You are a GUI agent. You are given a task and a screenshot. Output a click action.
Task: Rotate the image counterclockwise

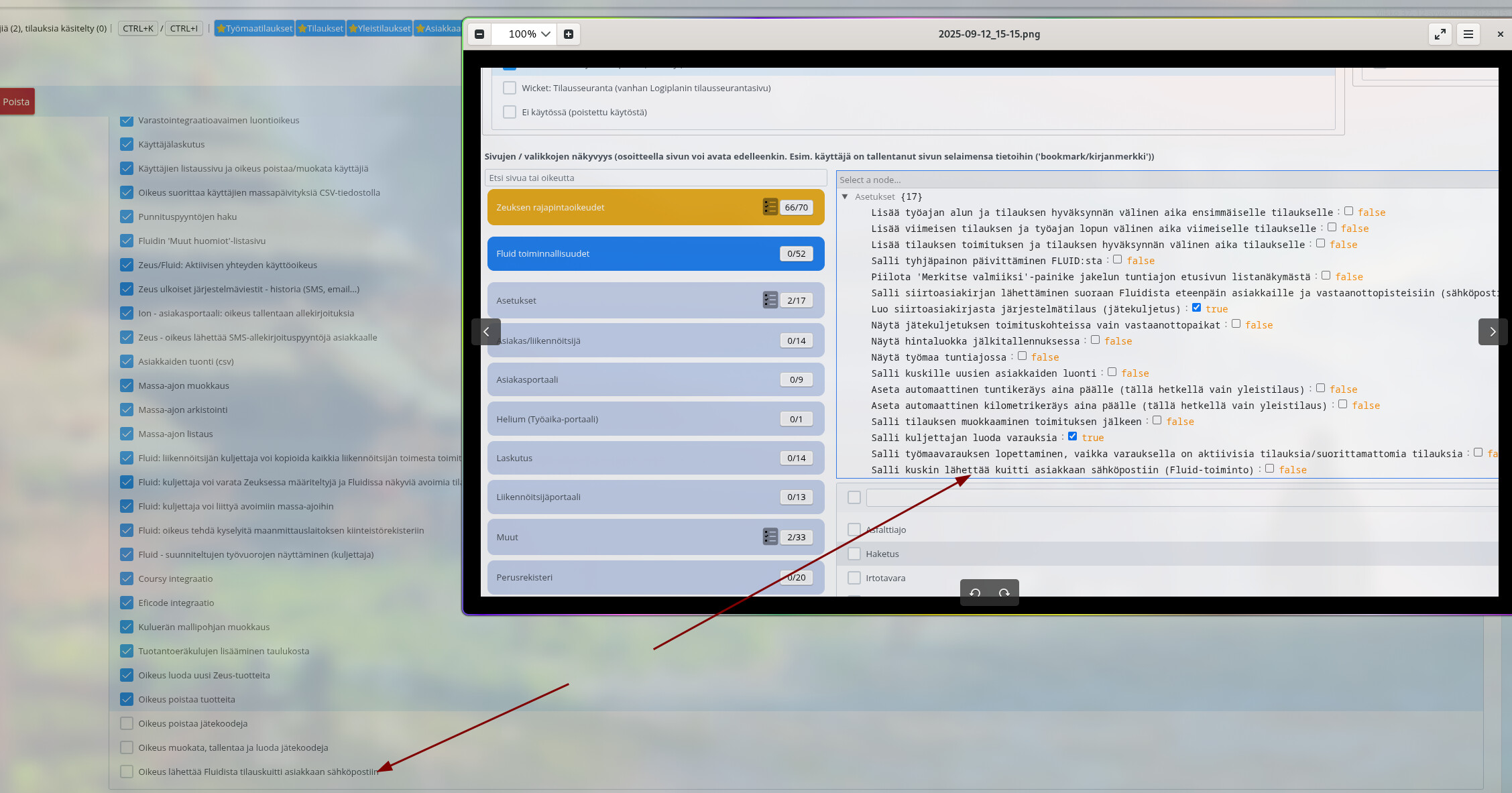click(x=975, y=593)
